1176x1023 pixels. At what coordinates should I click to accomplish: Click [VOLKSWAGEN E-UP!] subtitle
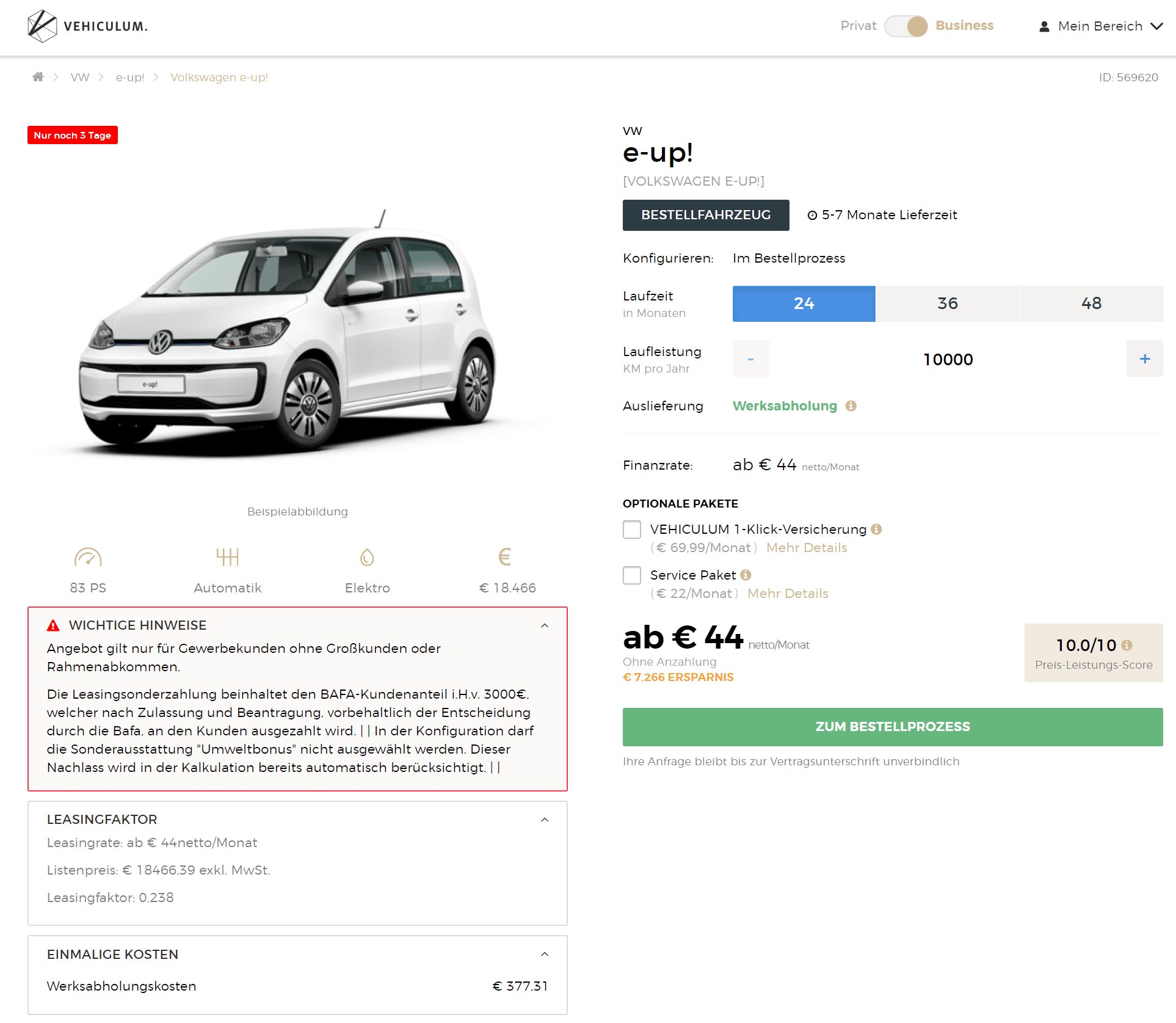click(x=694, y=181)
